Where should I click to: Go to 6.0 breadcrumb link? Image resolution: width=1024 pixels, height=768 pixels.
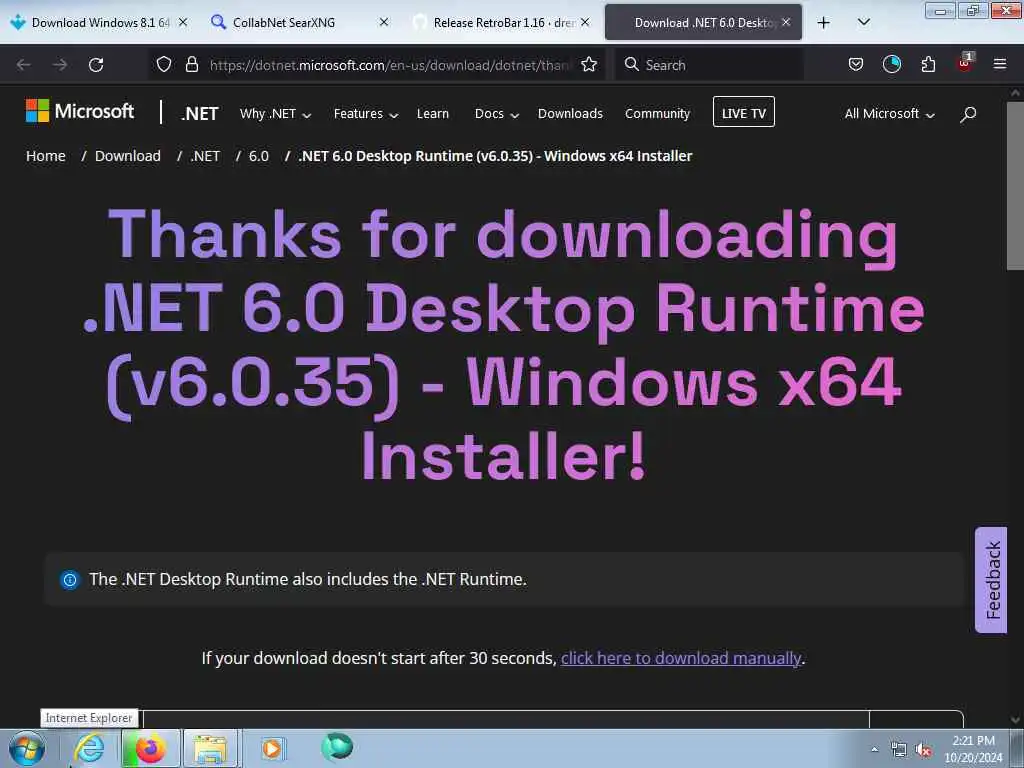pos(259,156)
